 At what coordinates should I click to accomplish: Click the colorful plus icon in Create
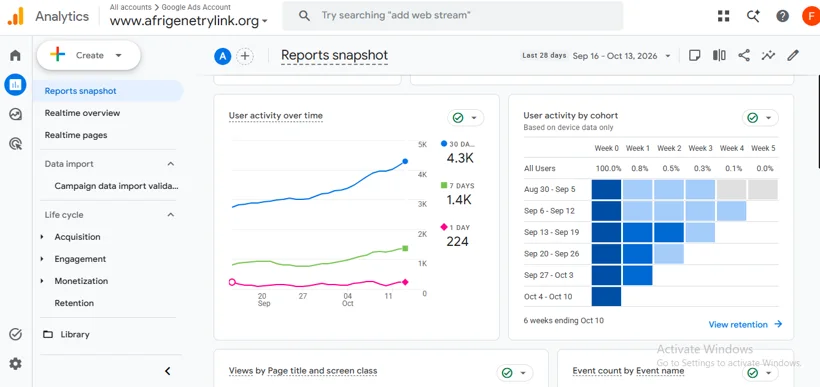(58, 55)
